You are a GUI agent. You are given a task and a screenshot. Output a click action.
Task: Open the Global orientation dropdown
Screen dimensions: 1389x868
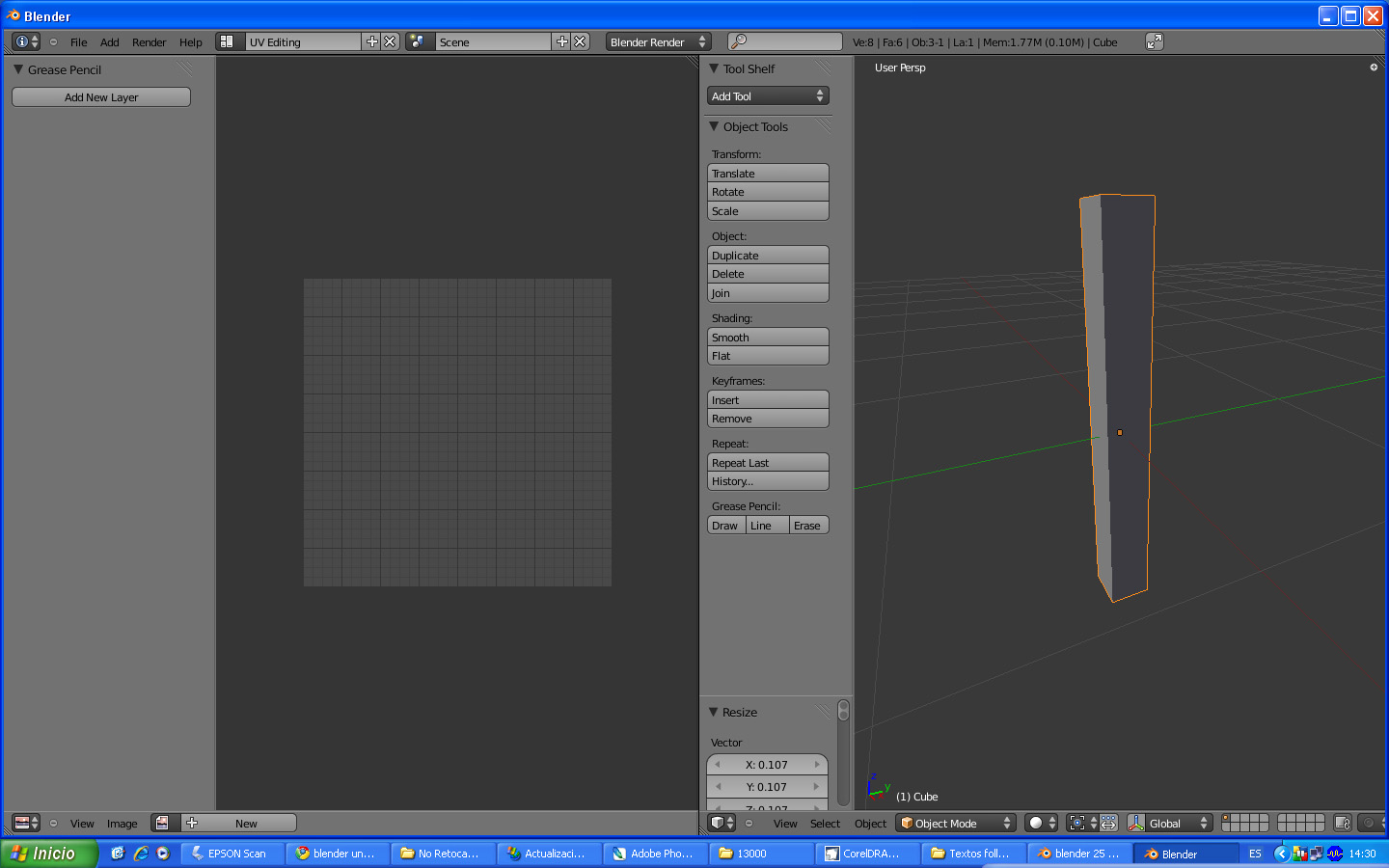point(1179,823)
